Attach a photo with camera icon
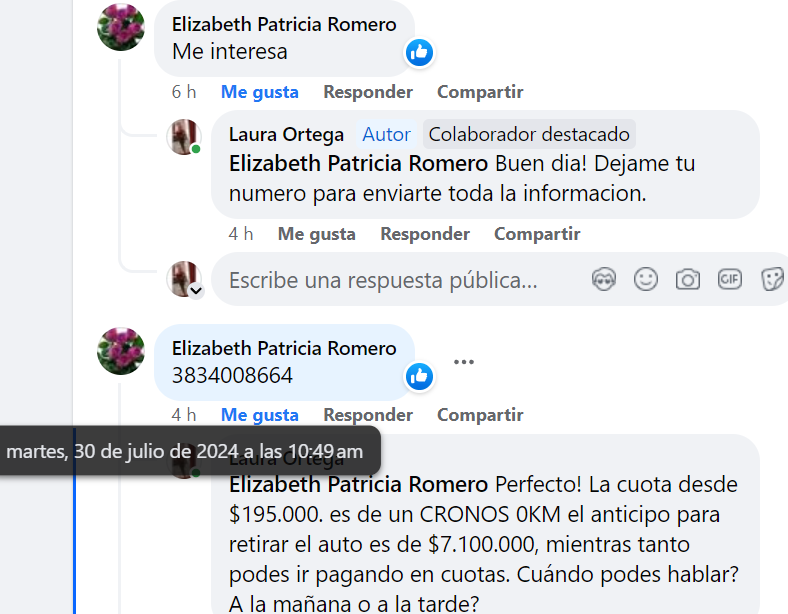The width and height of the screenshot is (788, 614). pos(687,279)
